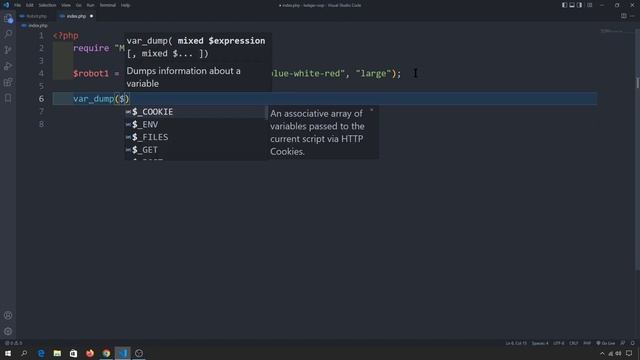Screen dimensions: 640x360
Task: Change the CRLF line ending in the status bar
Action: [573, 343]
